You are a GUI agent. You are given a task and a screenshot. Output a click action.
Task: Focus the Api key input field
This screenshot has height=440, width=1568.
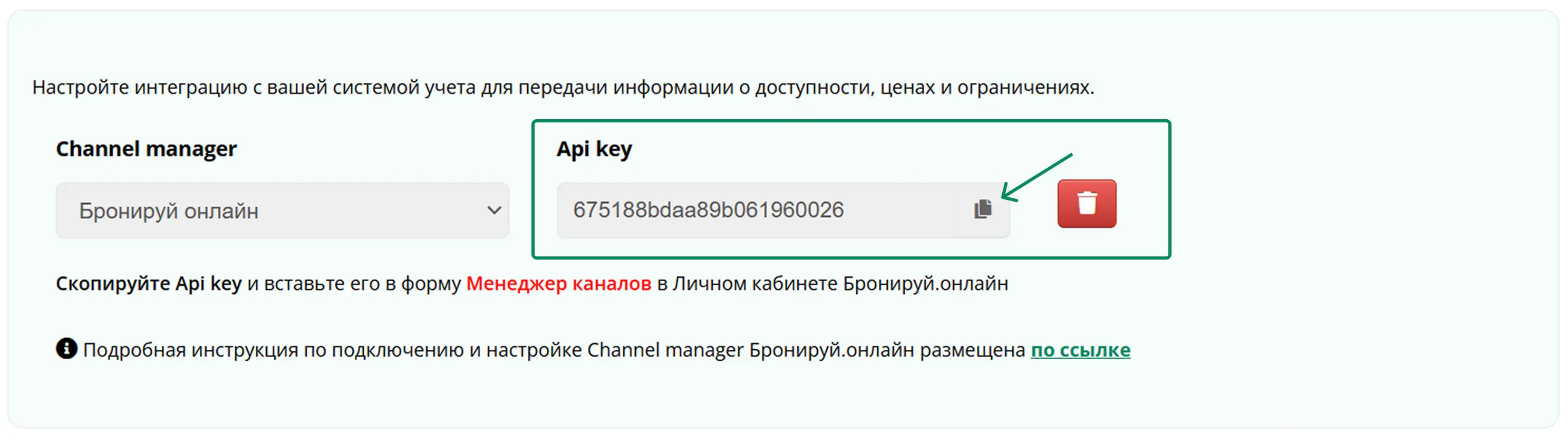pyautogui.click(x=756, y=209)
